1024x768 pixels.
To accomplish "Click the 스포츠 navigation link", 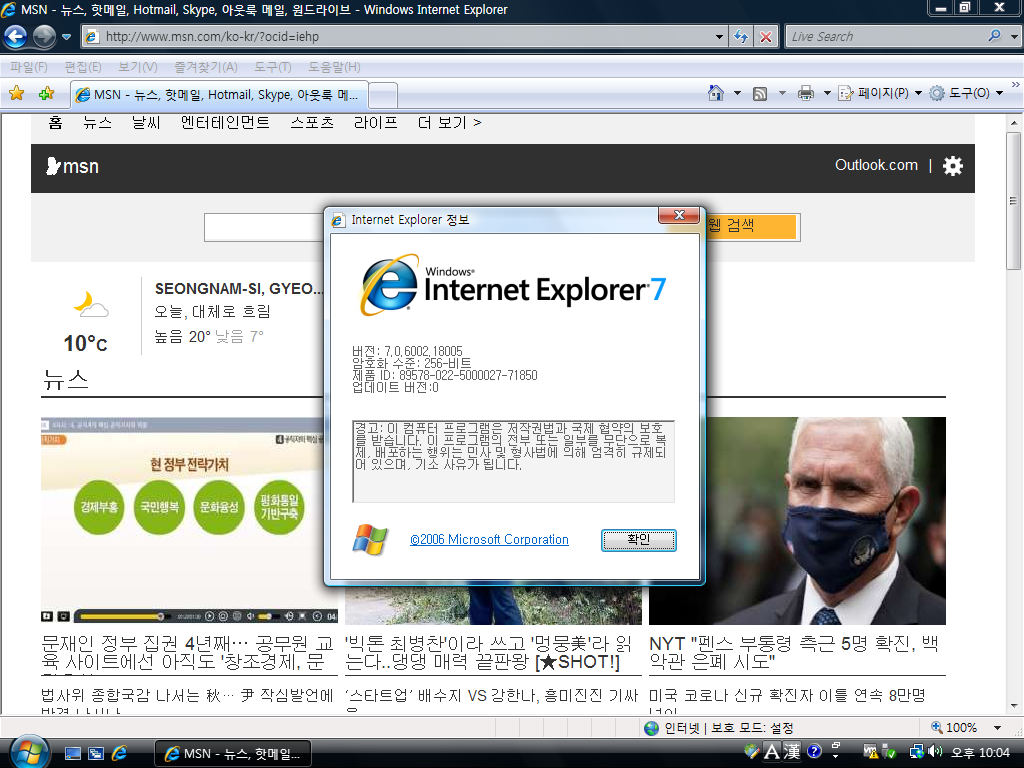I will pos(312,122).
